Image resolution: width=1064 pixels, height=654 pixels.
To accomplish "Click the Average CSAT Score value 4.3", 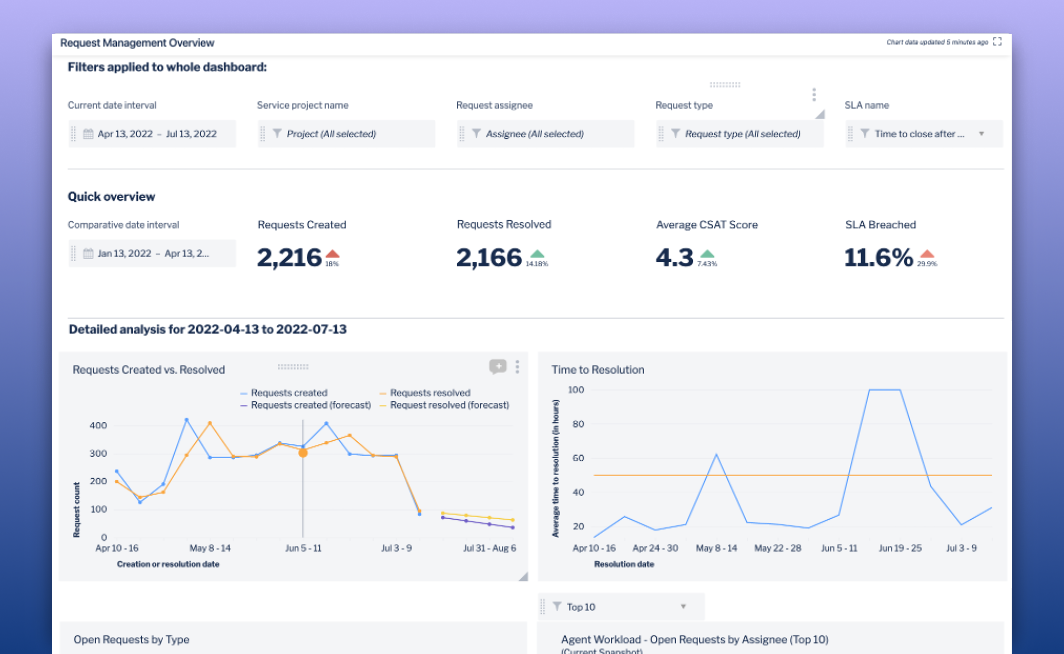I will click(x=674, y=257).
